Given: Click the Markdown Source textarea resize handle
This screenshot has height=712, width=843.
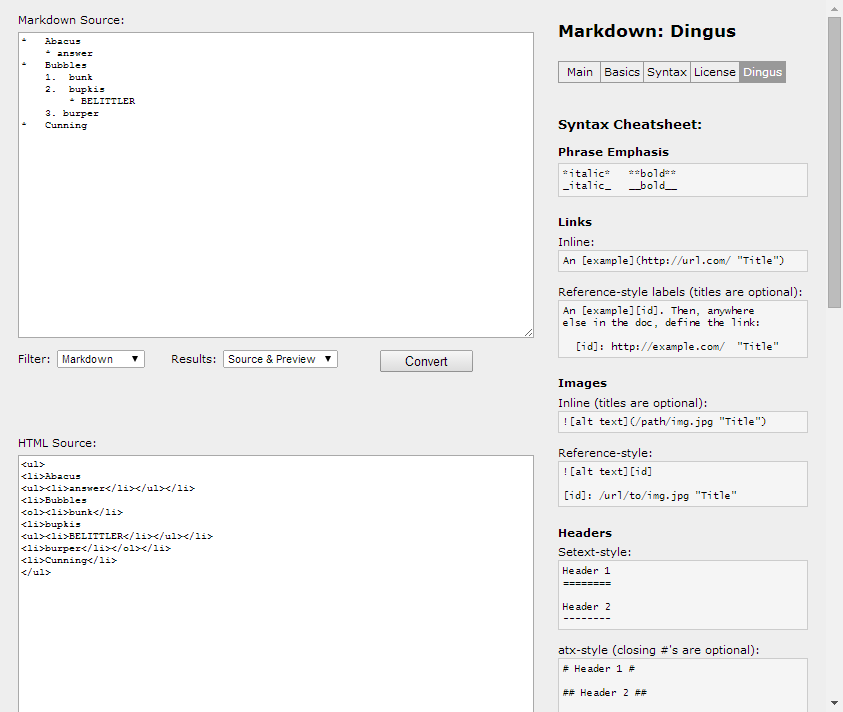Looking at the screenshot, I should 528,332.
